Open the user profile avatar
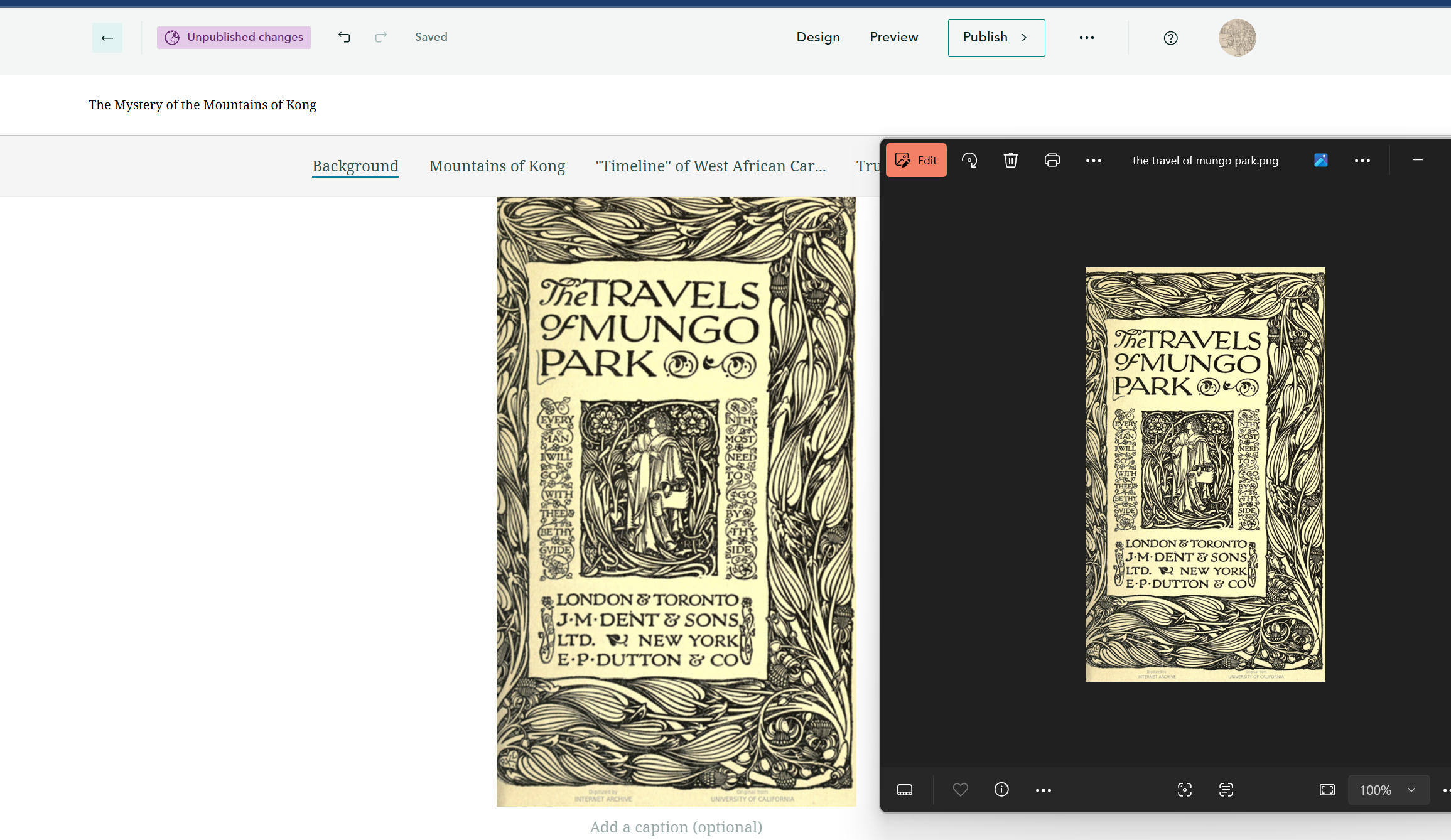 click(x=1237, y=38)
